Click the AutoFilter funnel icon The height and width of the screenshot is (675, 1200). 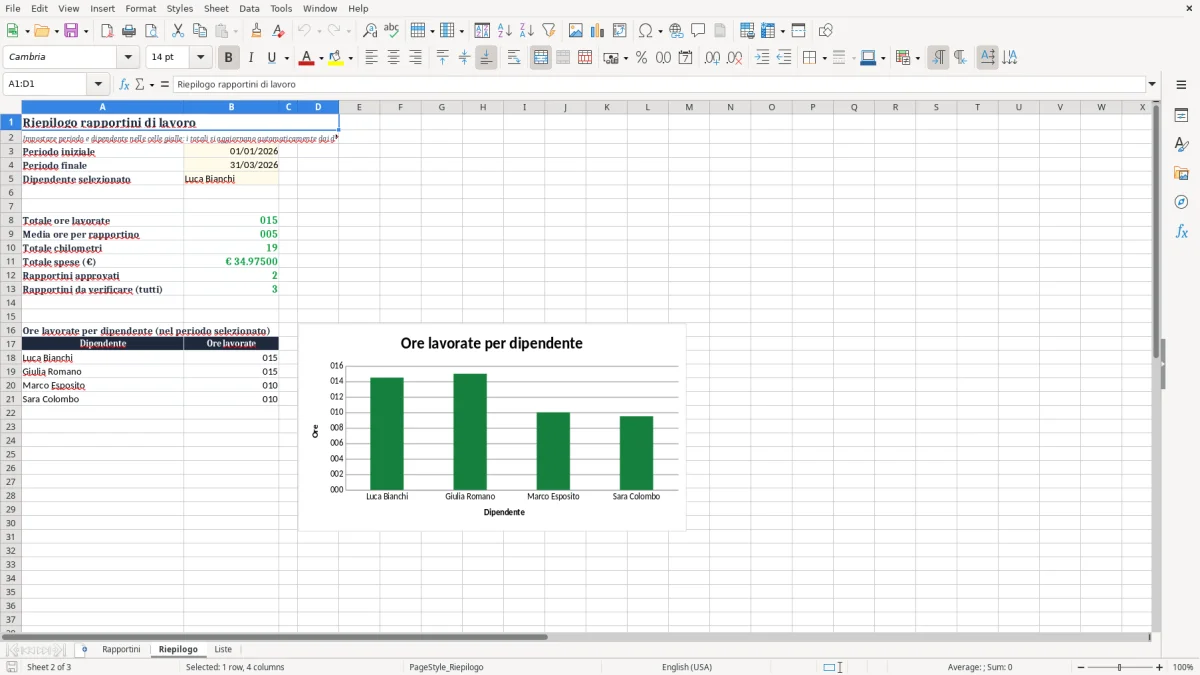[548, 31]
